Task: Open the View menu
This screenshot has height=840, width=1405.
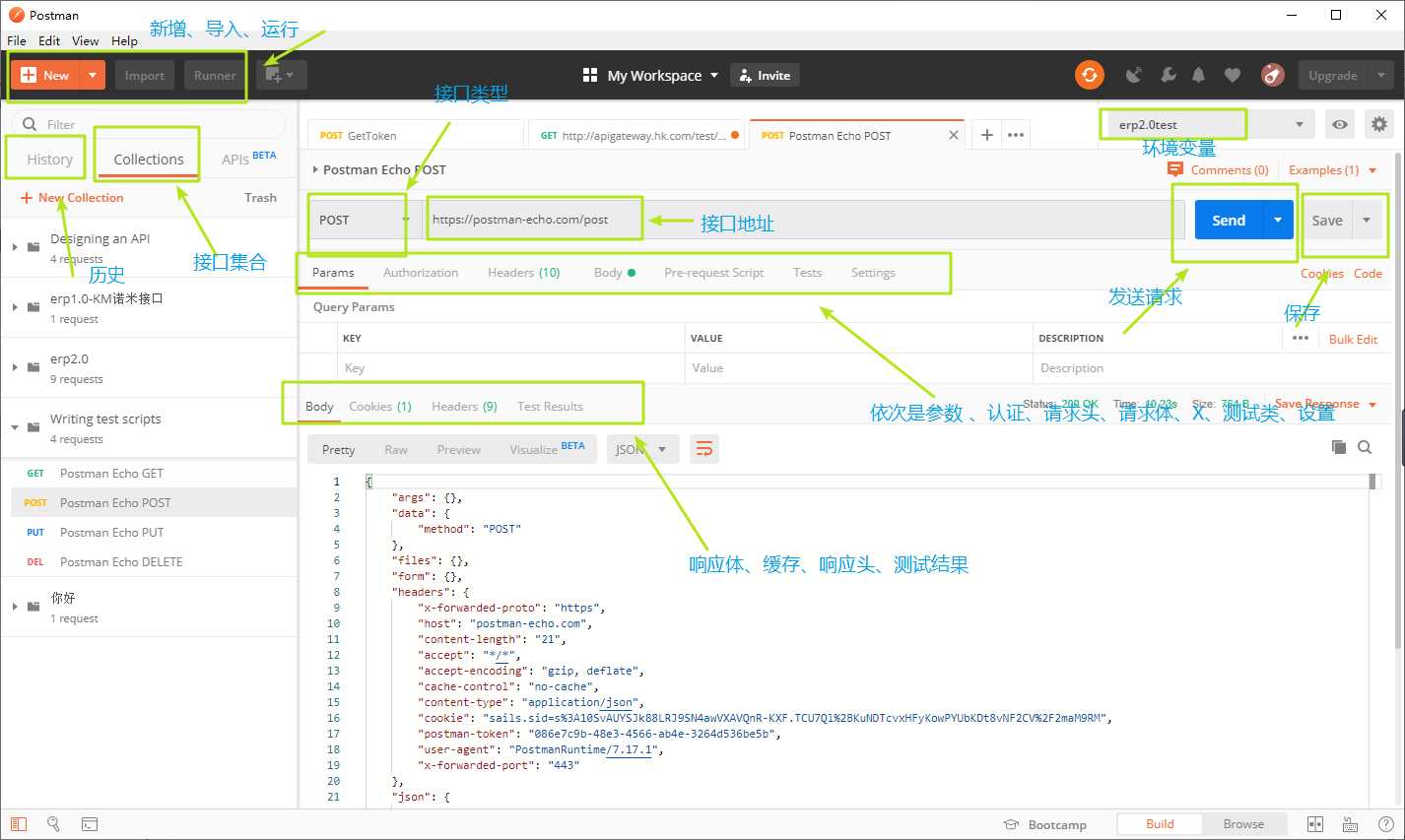Action: tap(85, 40)
